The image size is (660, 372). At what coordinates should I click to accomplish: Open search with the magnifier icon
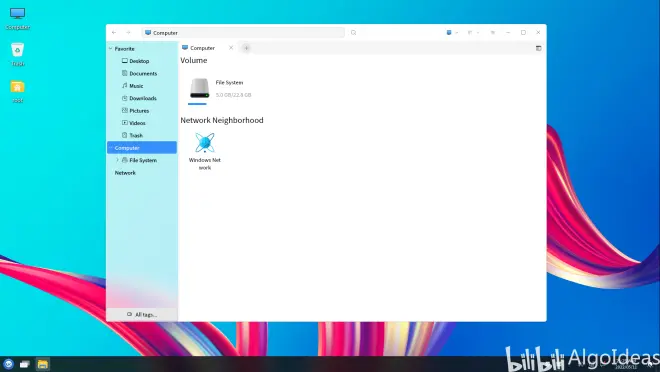(x=354, y=32)
